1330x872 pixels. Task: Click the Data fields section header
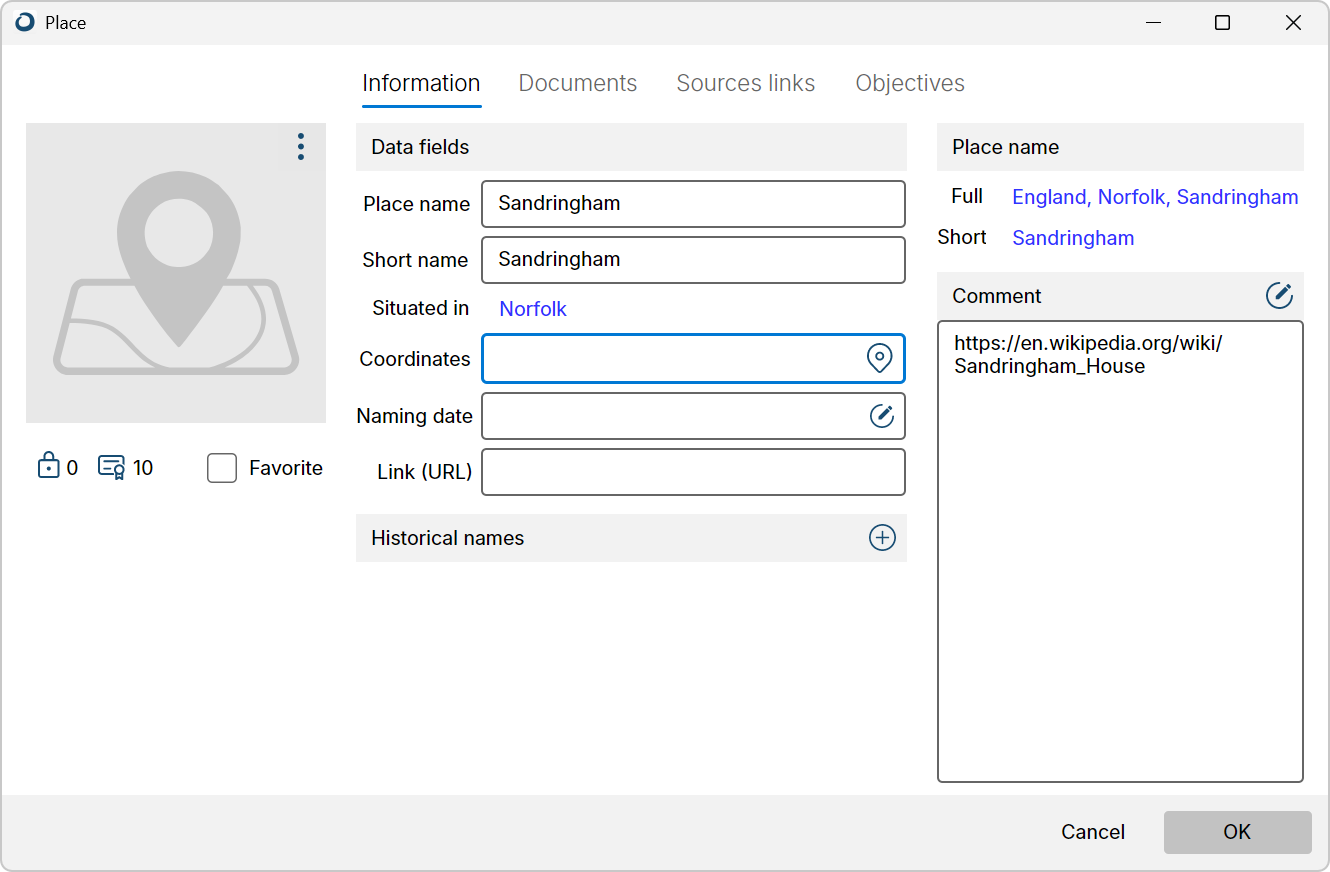[x=631, y=147]
